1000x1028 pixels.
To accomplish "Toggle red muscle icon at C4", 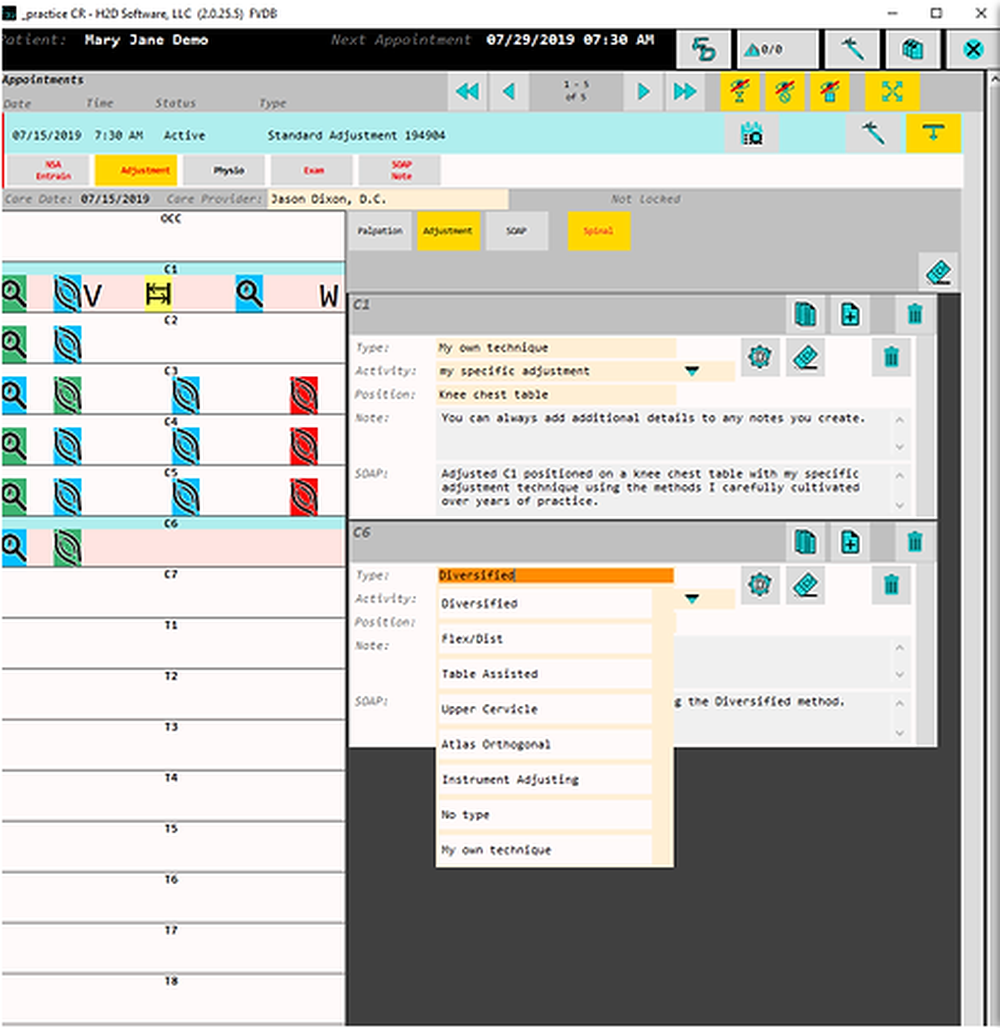I will 304,446.
